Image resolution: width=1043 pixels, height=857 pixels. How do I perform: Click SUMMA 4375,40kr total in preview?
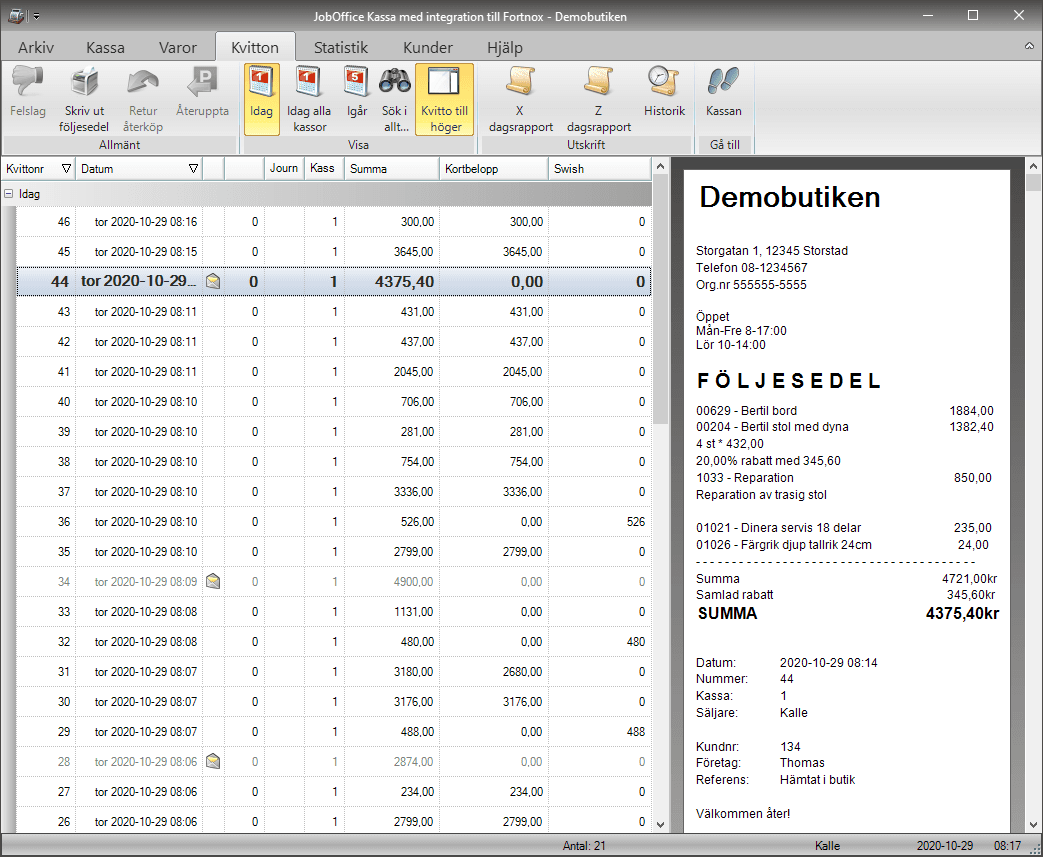pyautogui.click(x=848, y=613)
